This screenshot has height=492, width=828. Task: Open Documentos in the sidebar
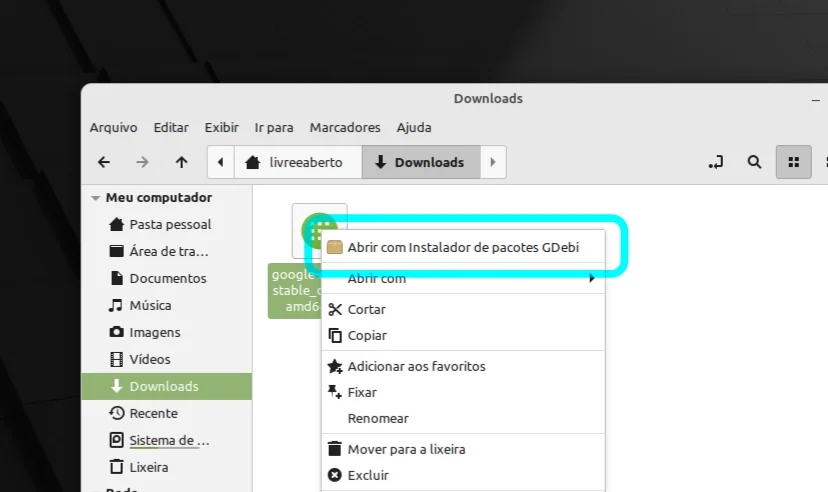166,278
